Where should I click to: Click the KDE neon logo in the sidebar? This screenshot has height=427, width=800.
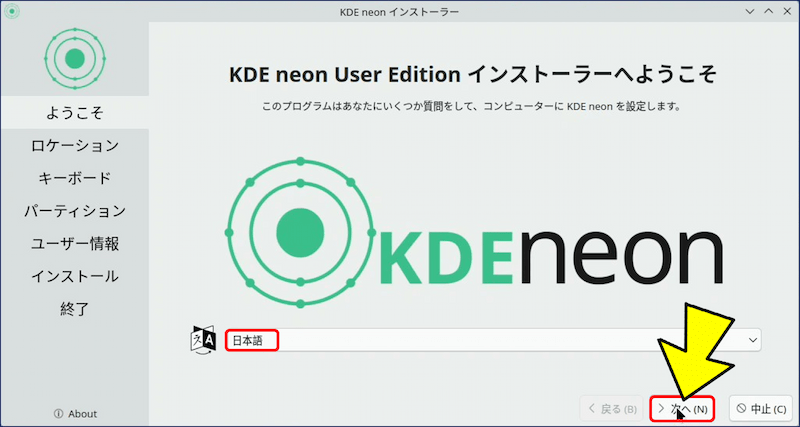tap(74, 59)
